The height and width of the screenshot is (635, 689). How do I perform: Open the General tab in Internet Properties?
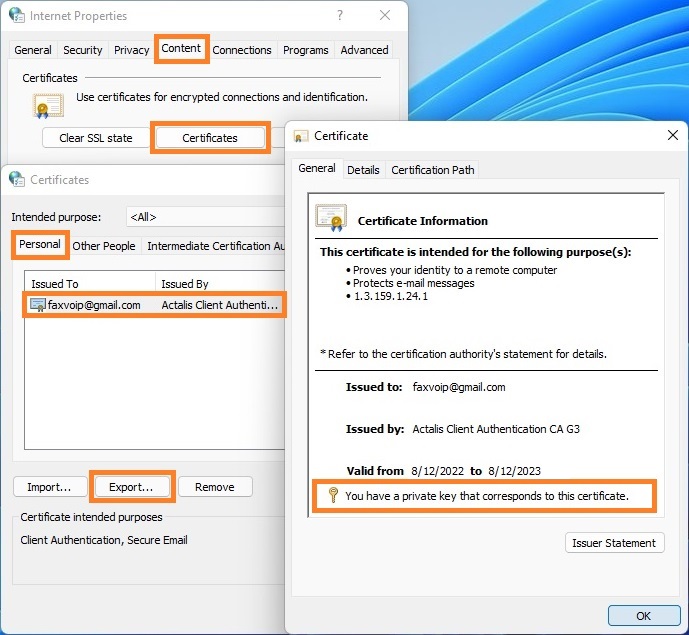point(33,50)
